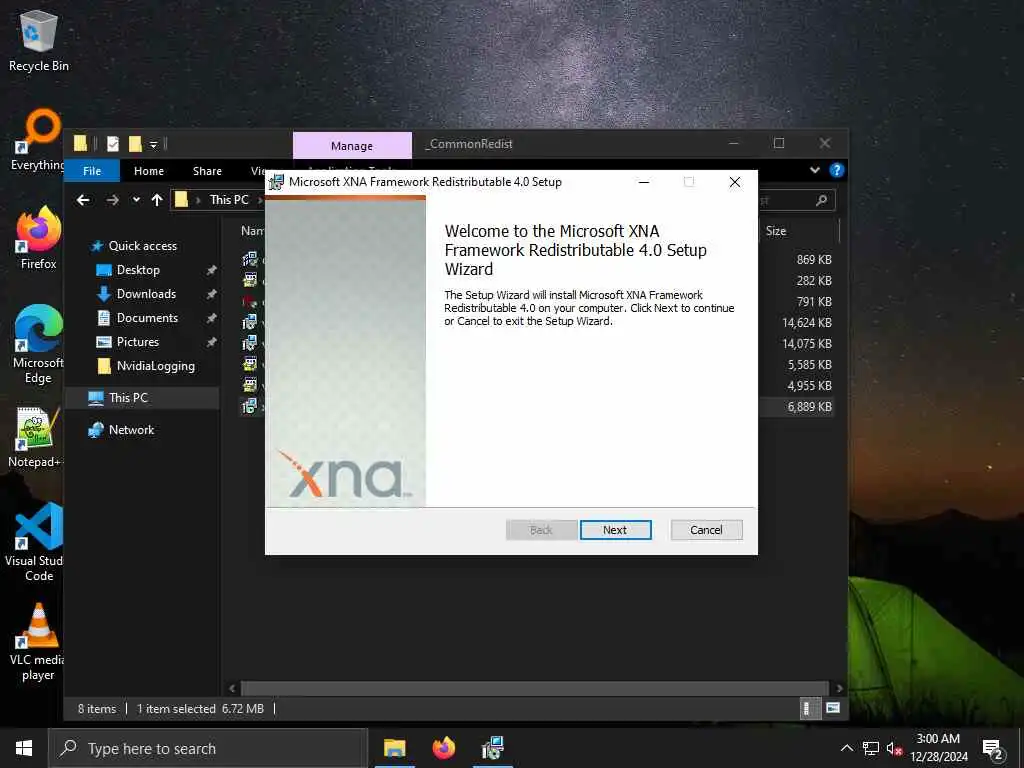1024x768 pixels.
Task: Open Recycle Bin on the desktop
Action: tap(39, 42)
